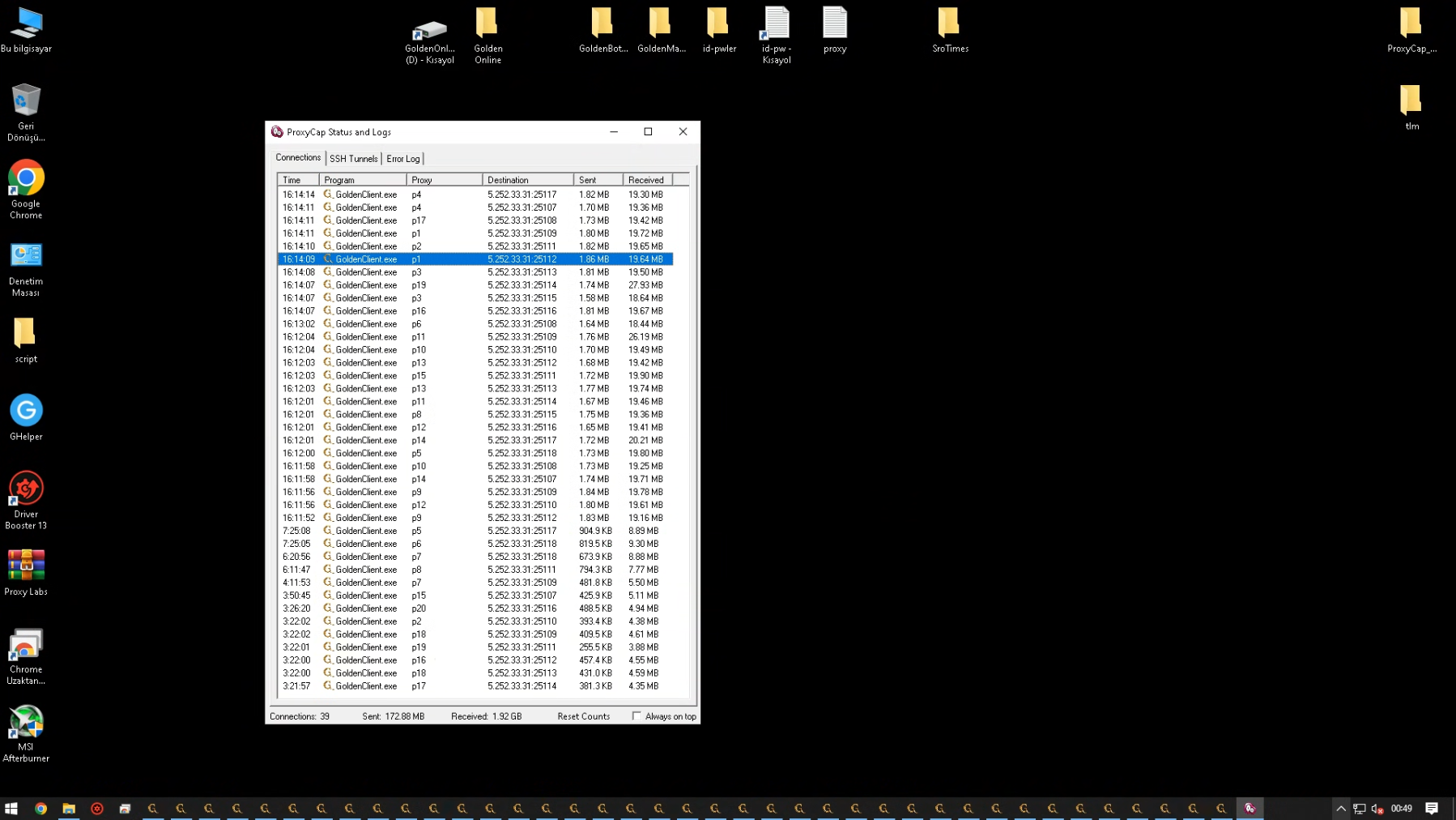This screenshot has width=1456, height=820.
Task: Sort connections by the Received column header
Action: (648, 180)
